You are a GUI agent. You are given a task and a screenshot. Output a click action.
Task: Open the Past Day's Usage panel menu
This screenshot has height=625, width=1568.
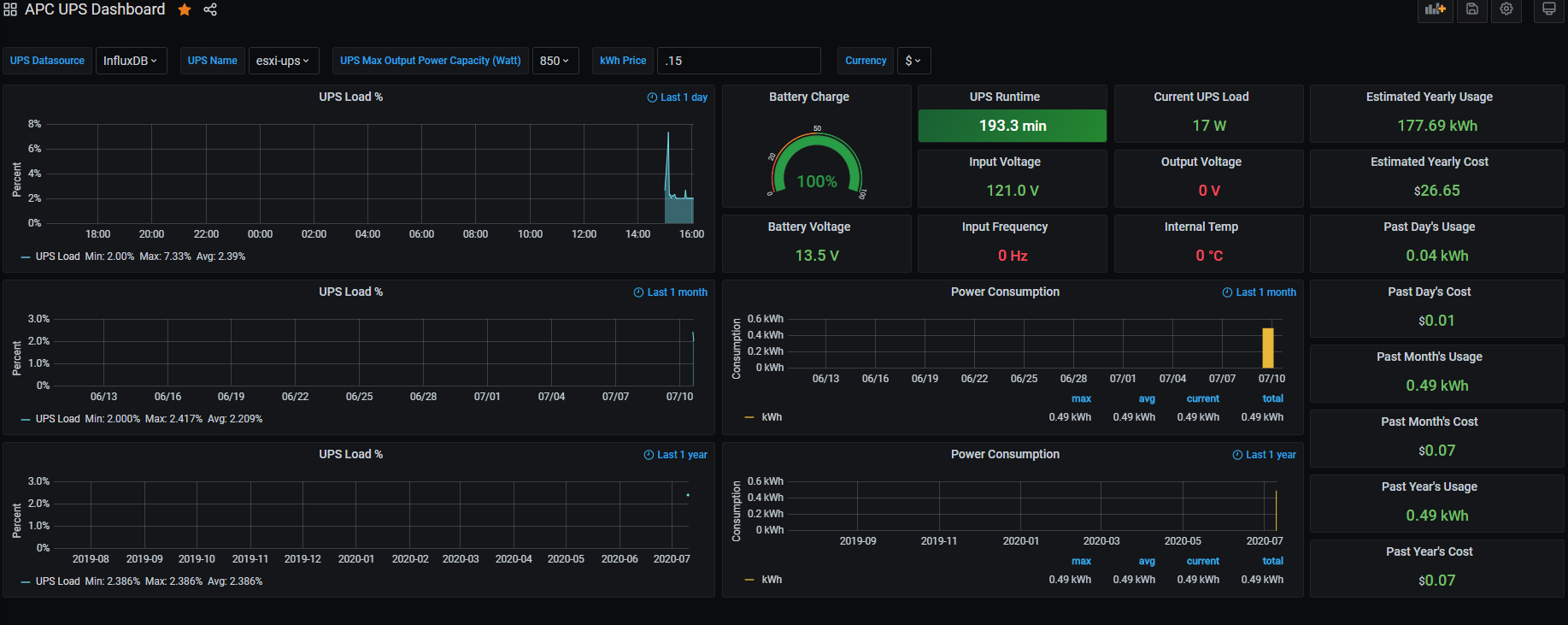[x=1430, y=227]
